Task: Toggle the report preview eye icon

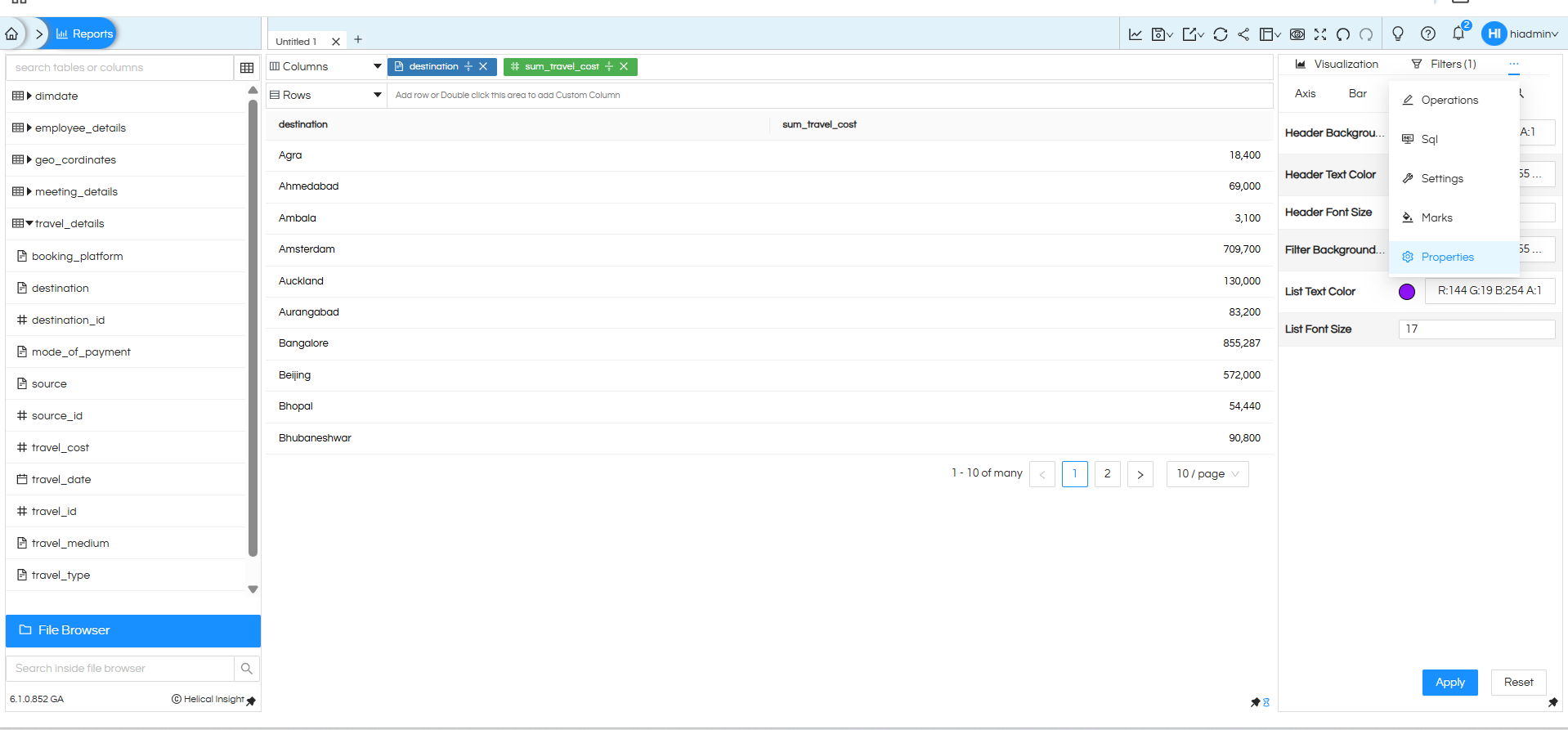Action: click(x=1297, y=34)
